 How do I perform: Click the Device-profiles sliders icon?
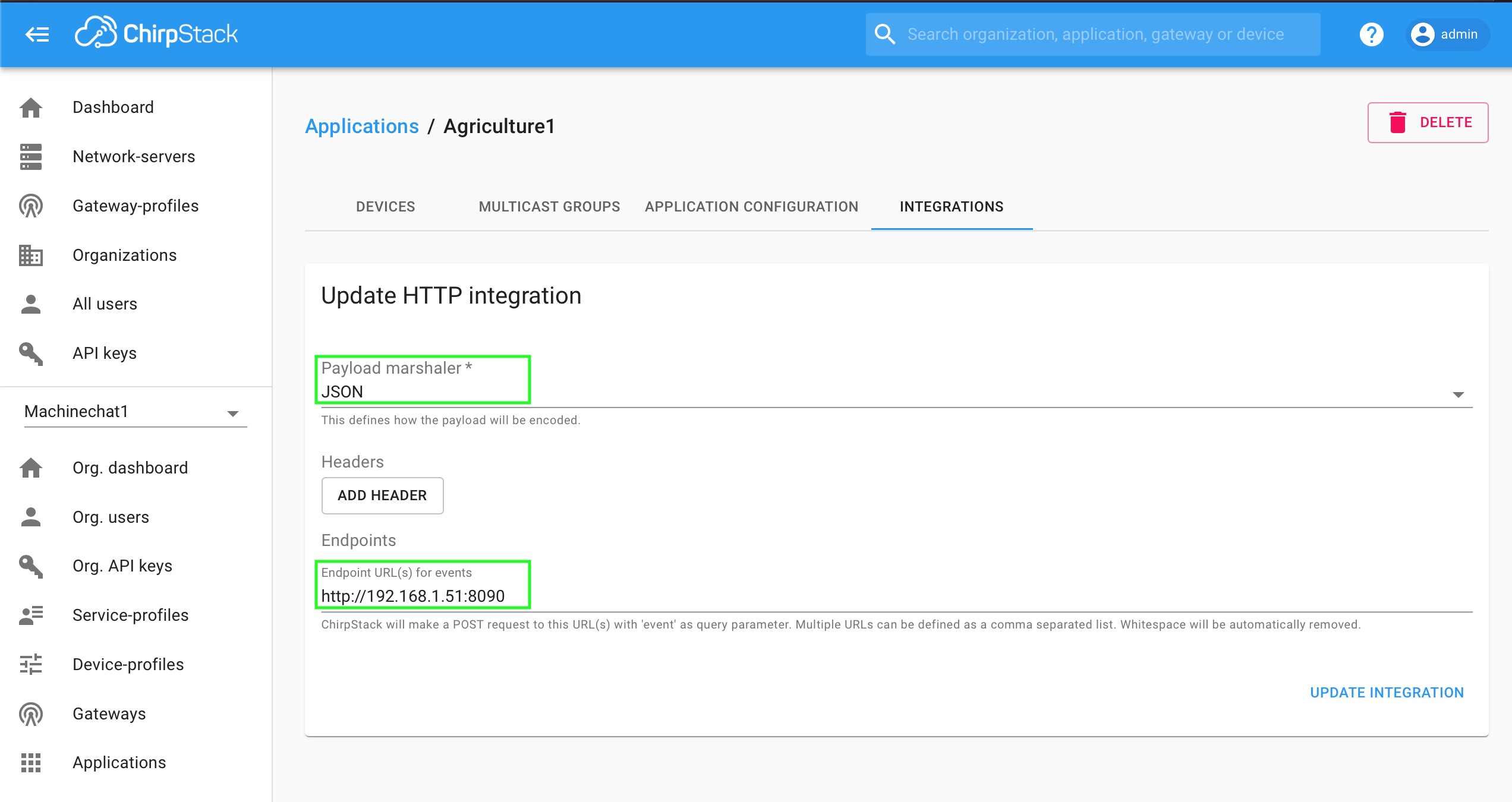(31, 664)
